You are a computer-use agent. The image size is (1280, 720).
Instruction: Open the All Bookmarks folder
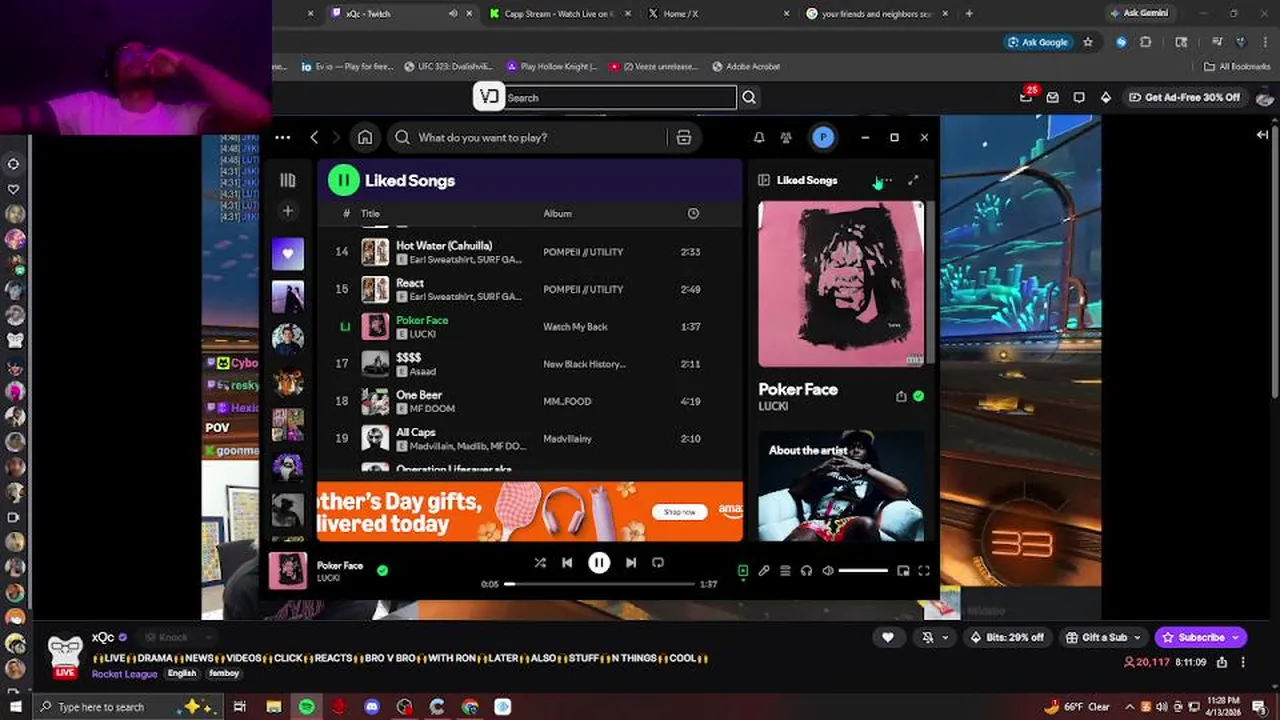(1237, 66)
